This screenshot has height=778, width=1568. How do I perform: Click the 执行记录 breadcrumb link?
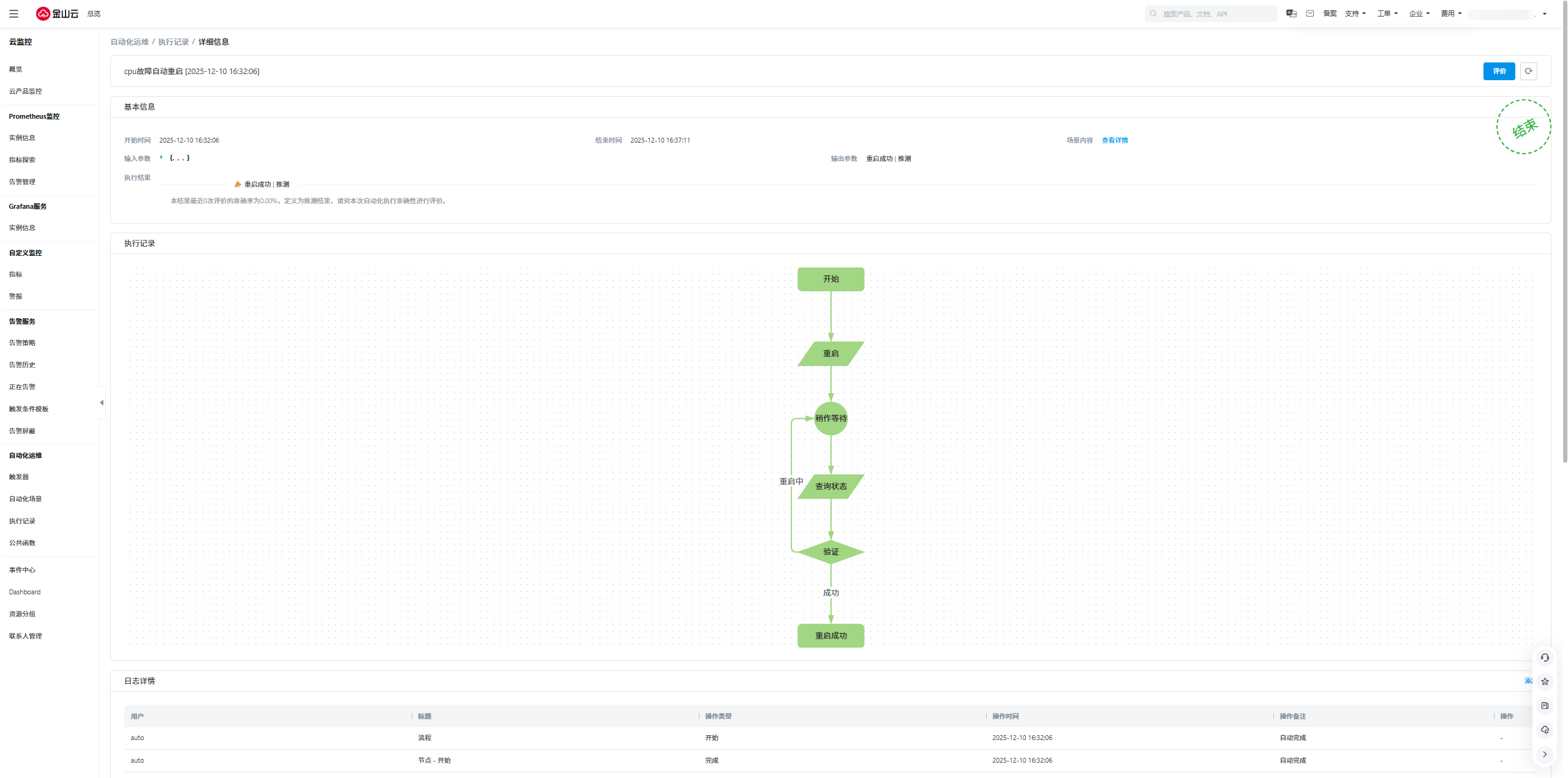[173, 42]
